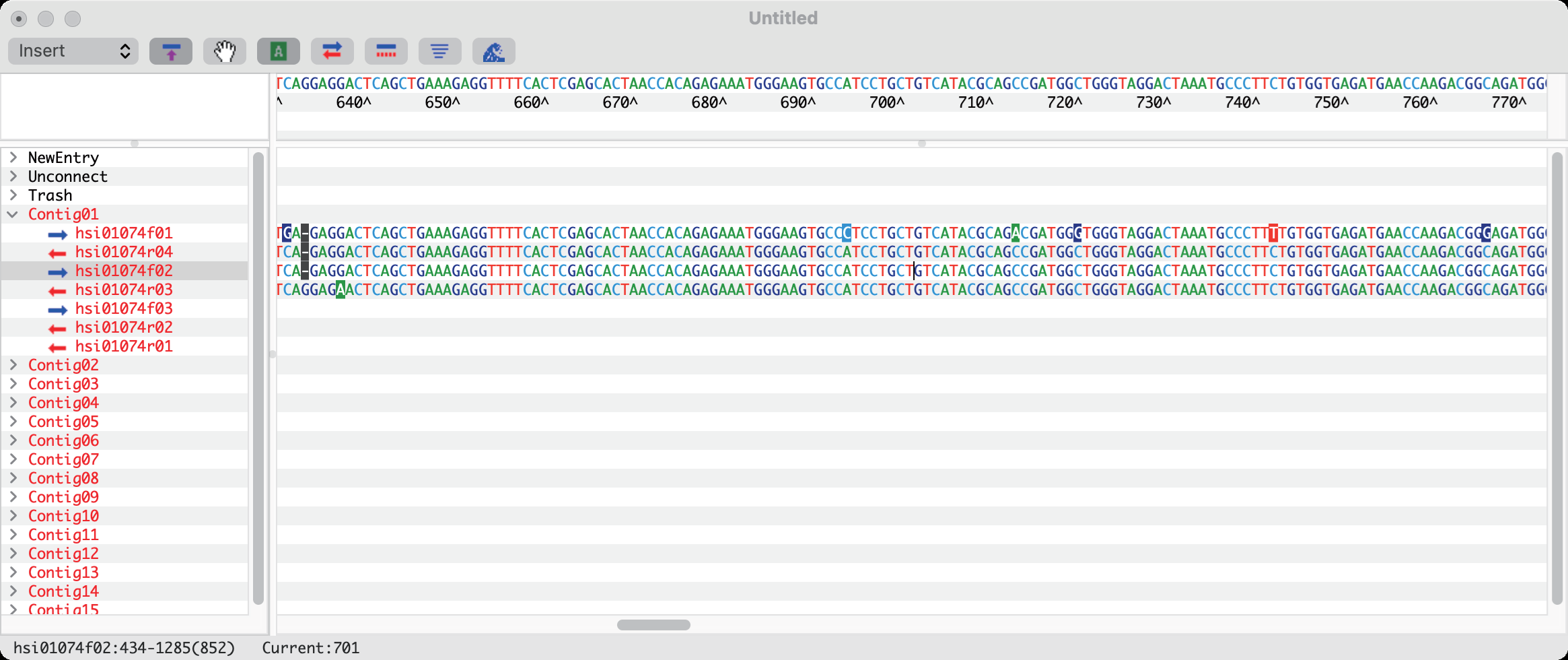This screenshot has width=1568, height=660.
Task: Select the highlighted hsi01074f02 read
Action: point(124,271)
